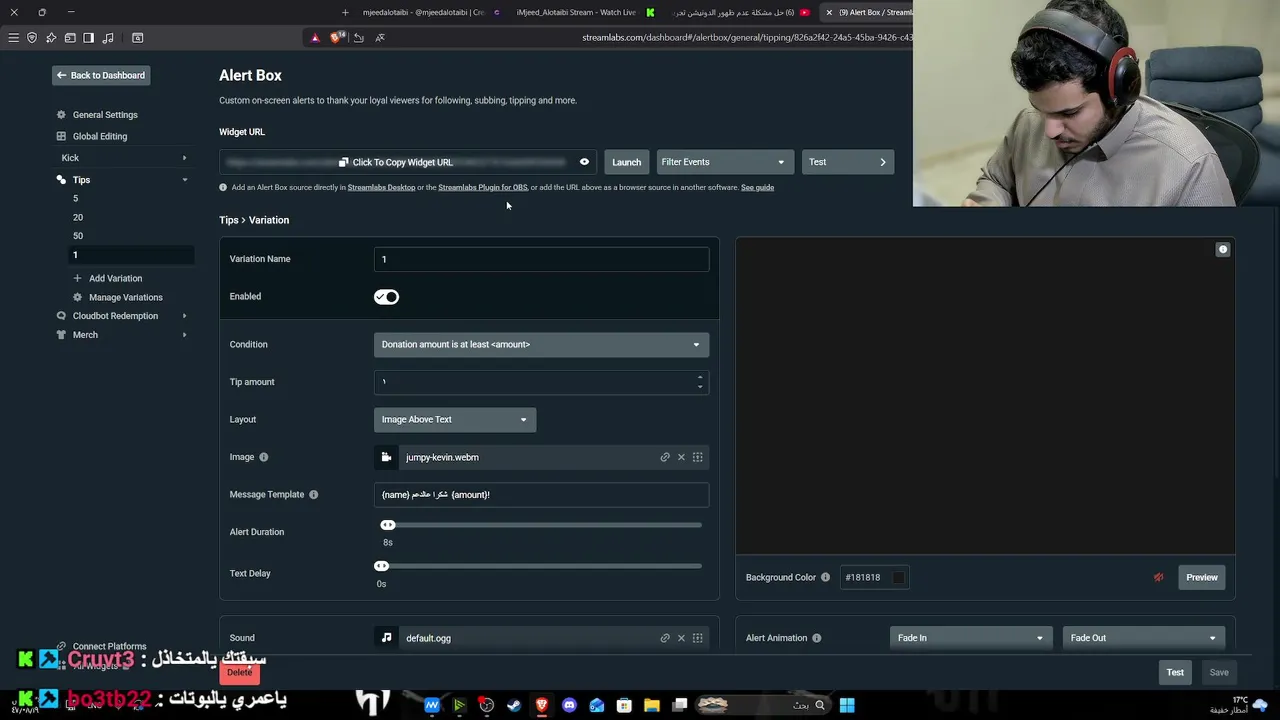Switch to mjeedalotaibi creator browser tab
Image resolution: width=1280 pixels, height=720 pixels.
tap(423, 12)
